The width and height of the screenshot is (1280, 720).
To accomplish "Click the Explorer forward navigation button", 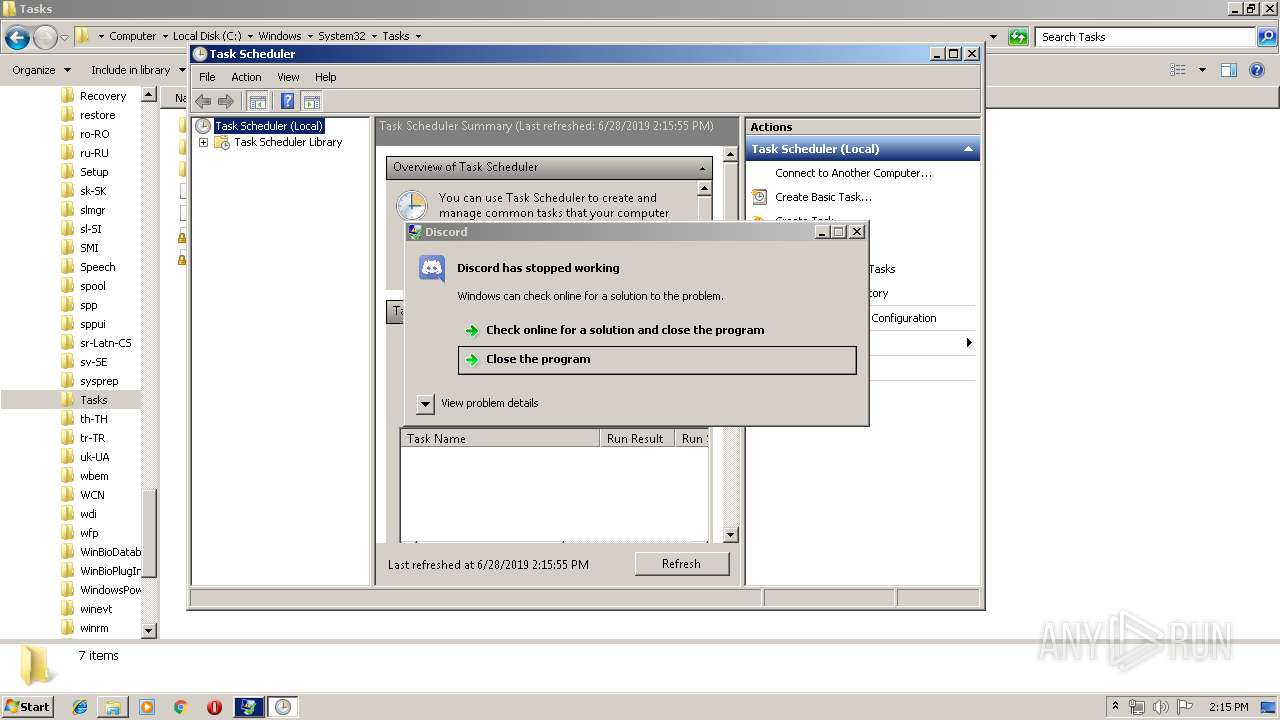I will click(x=45, y=38).
